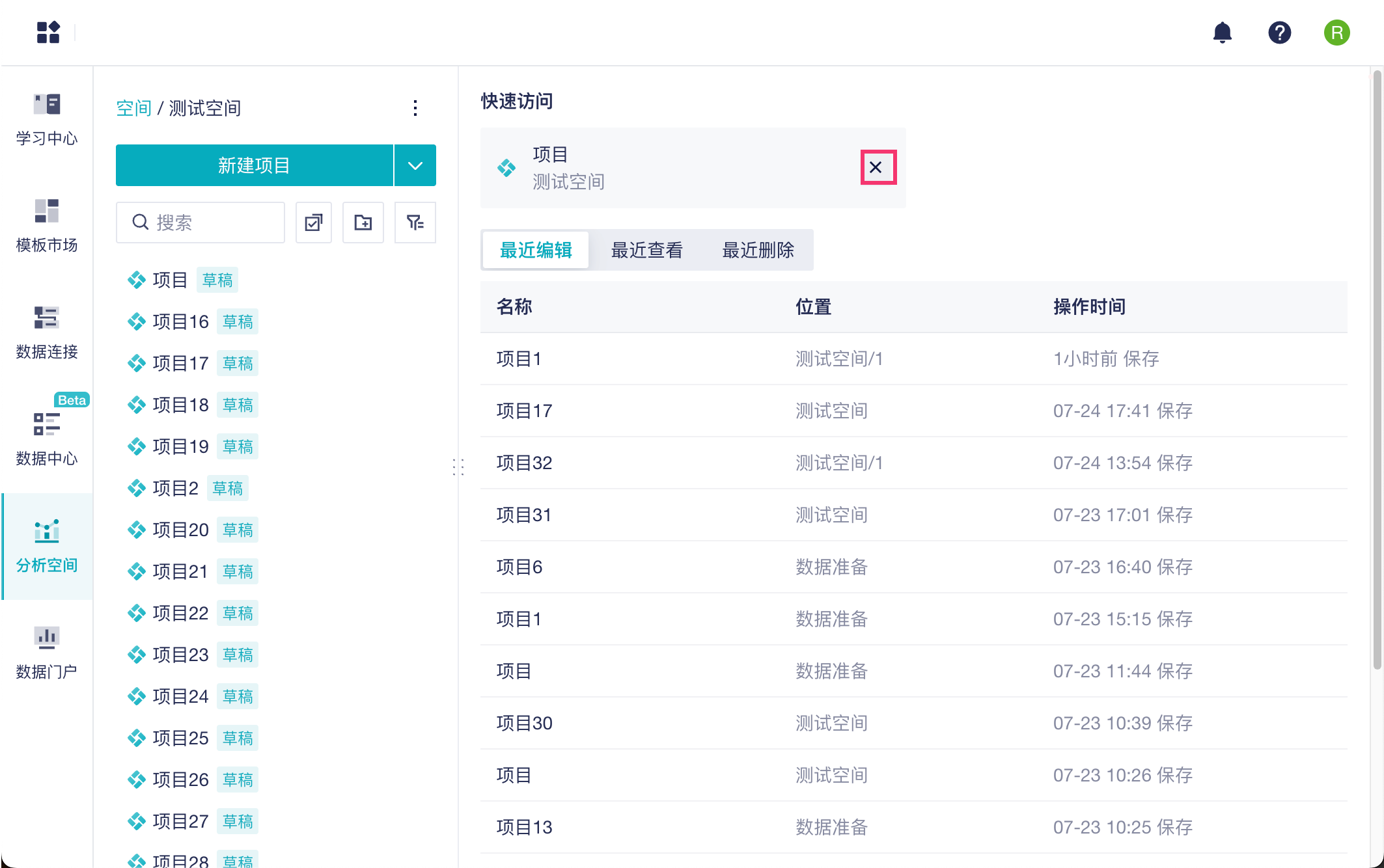1384x868 pixels.
Task: Open the app grid launcher icon
Action: pyautogui.click(x=48, y=33)
